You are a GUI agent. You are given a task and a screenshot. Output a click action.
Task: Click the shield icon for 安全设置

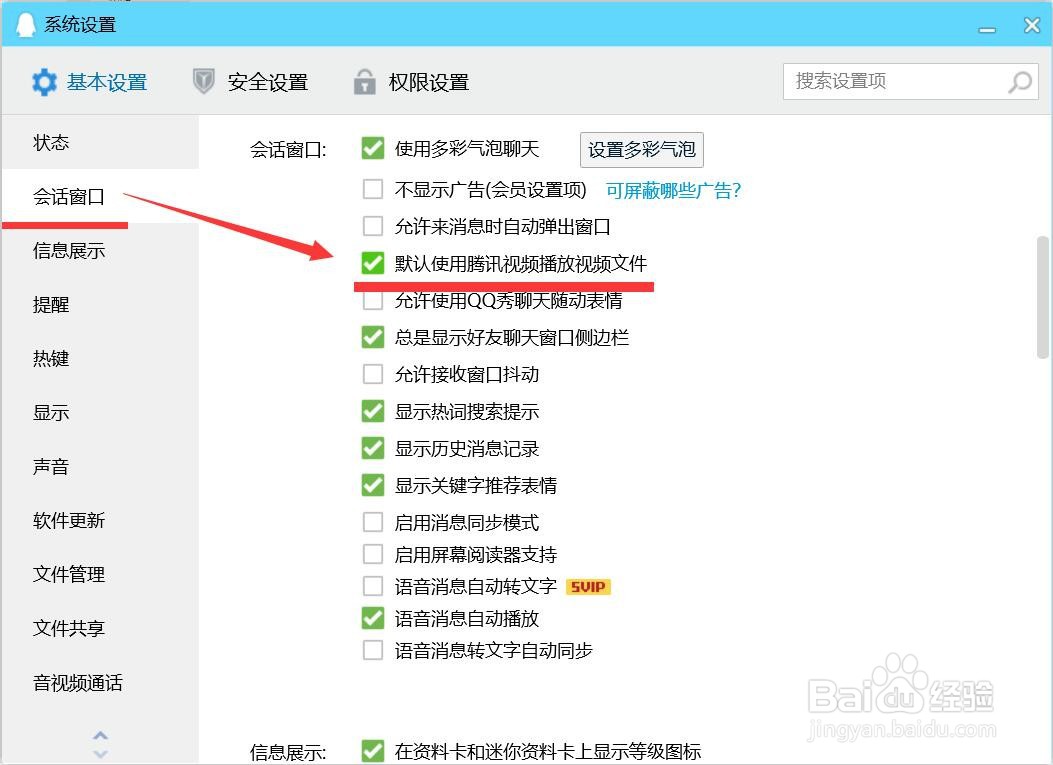203,81
